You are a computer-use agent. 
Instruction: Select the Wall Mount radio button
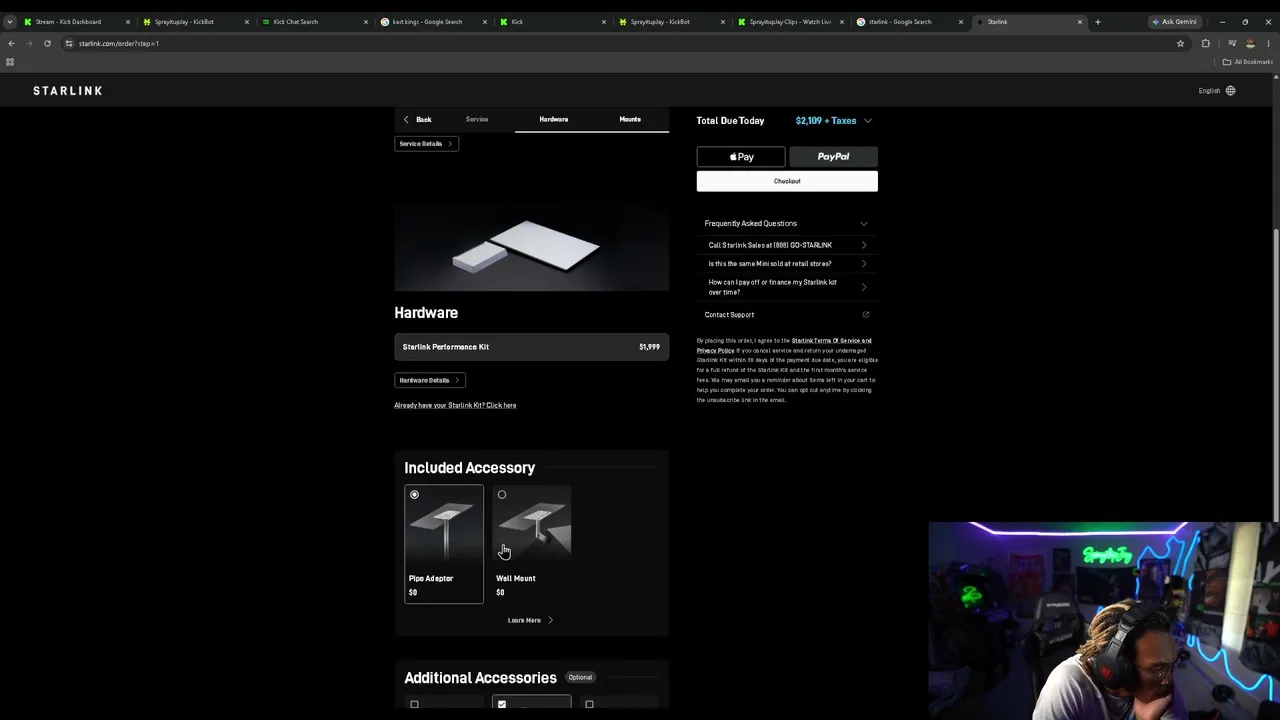coord(502,495)
